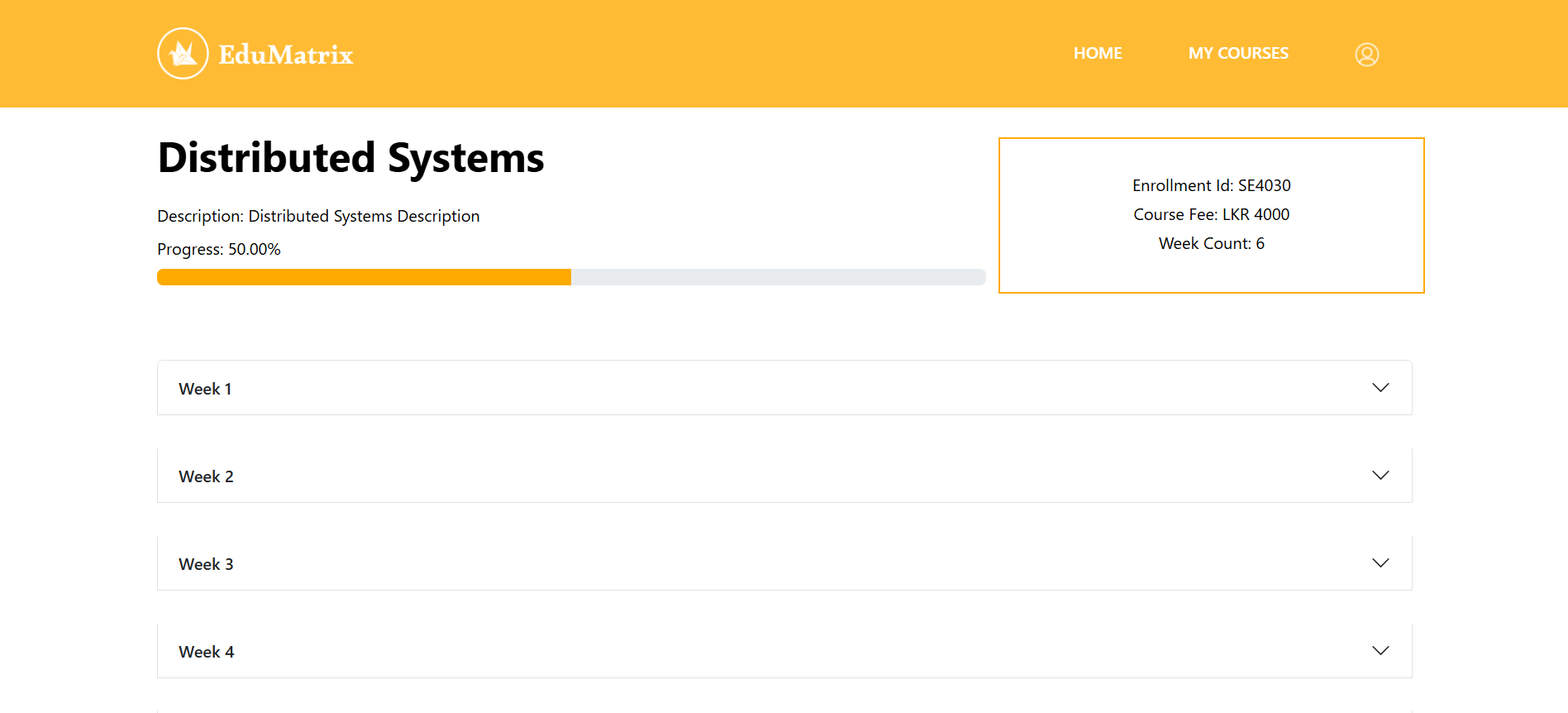Click the Distributed Systems heading

tap(350, 158)
